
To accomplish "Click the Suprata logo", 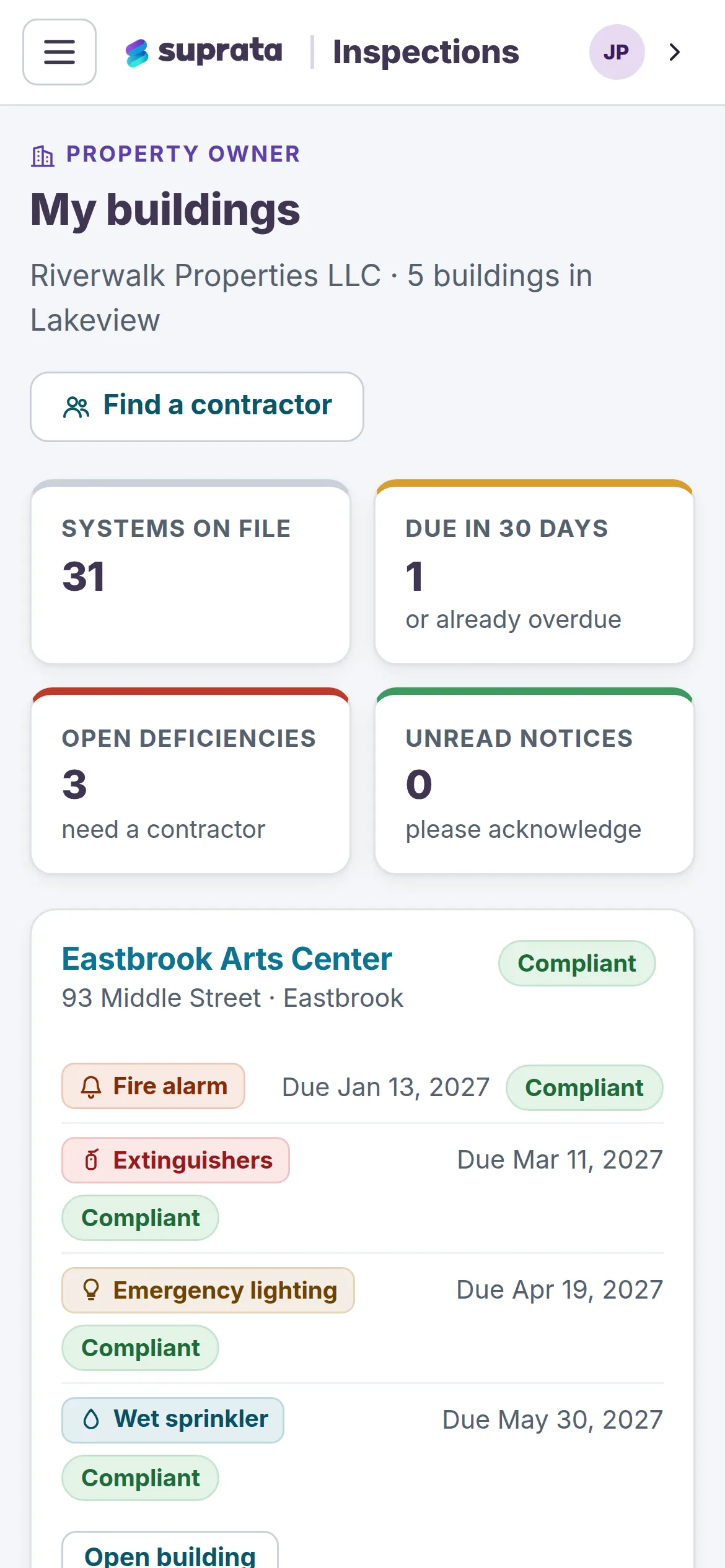I will [203, 52].
